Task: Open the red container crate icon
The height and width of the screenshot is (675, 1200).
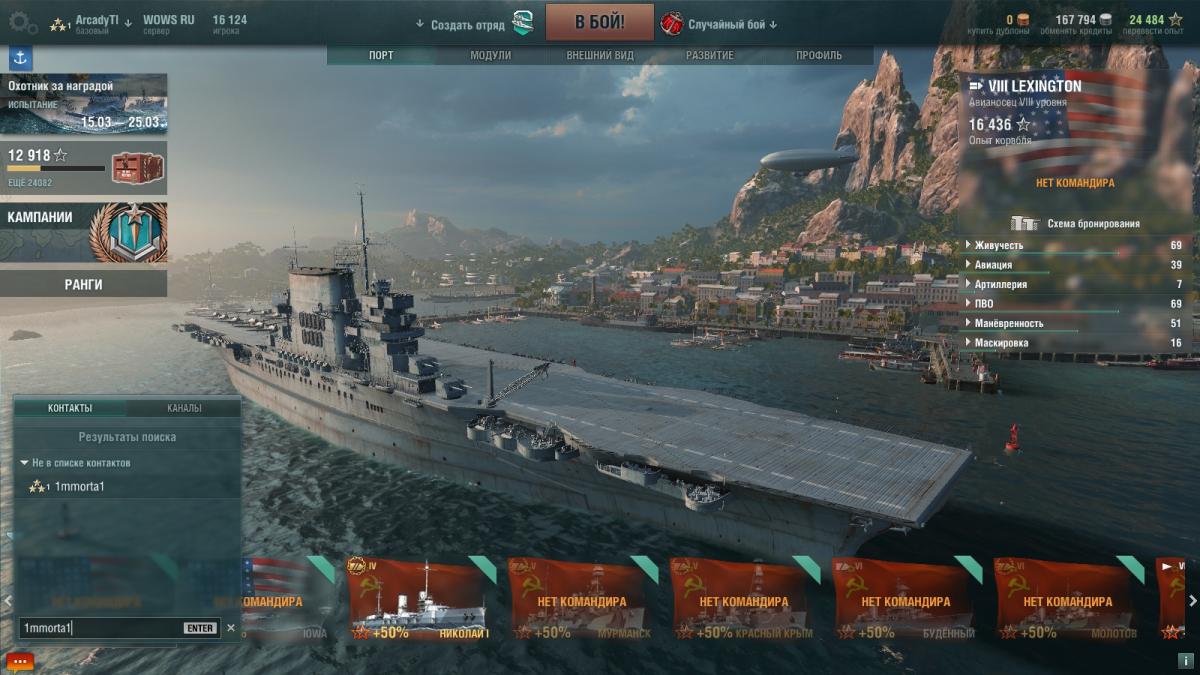Action: click(133, 168)
